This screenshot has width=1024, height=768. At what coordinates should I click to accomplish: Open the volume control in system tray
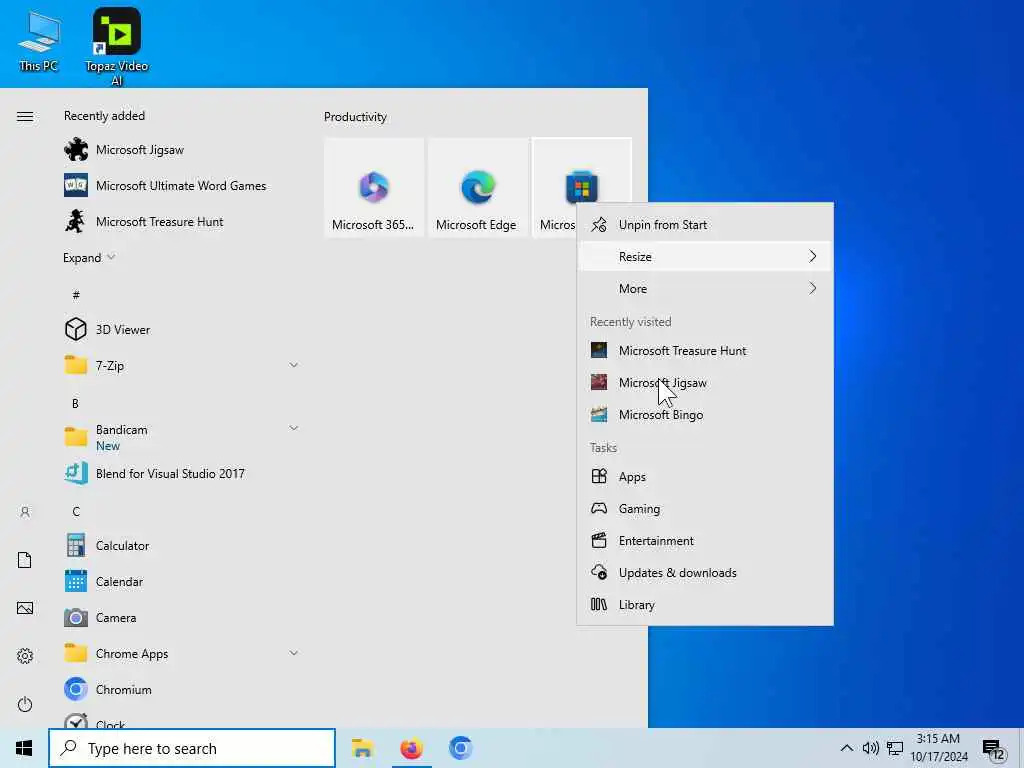871,748
